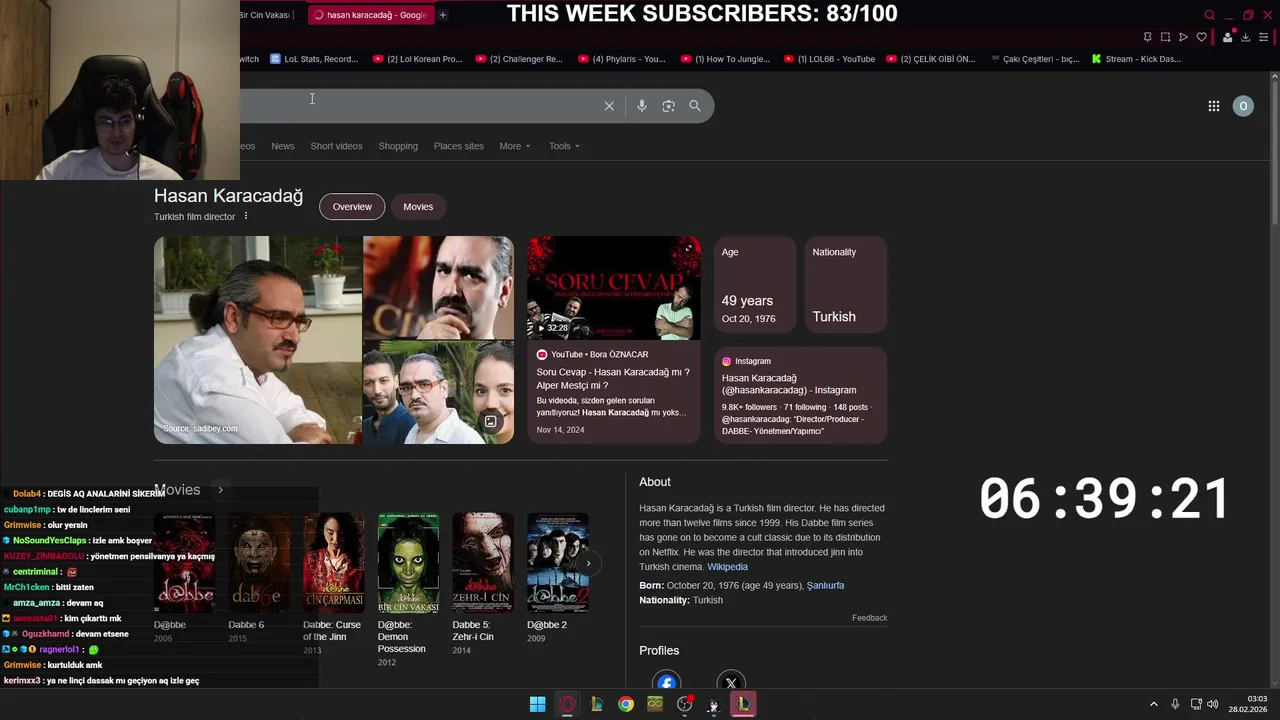This screenshot has width=1280, height=720.
Task: Open the Phylaris YouTube bookmark
Action: [622, 59]
